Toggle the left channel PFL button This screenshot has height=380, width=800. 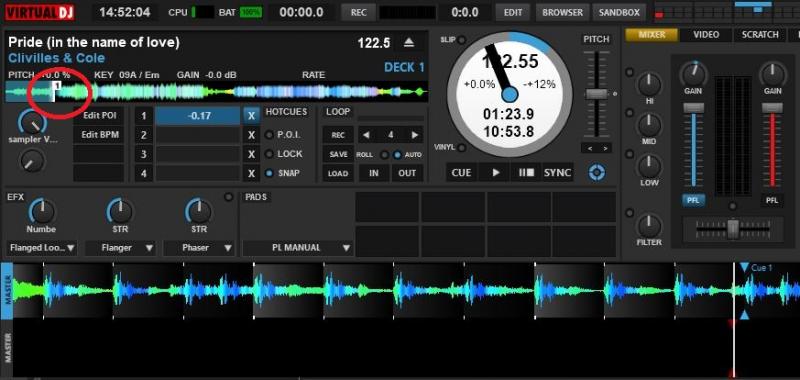click(x=693, y=200)
